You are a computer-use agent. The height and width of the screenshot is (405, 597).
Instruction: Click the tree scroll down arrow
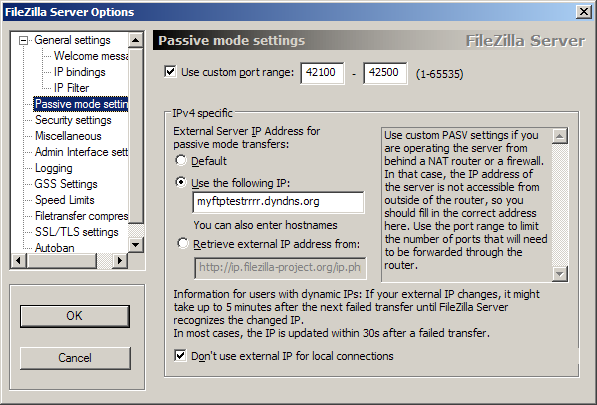click(136, 244)
